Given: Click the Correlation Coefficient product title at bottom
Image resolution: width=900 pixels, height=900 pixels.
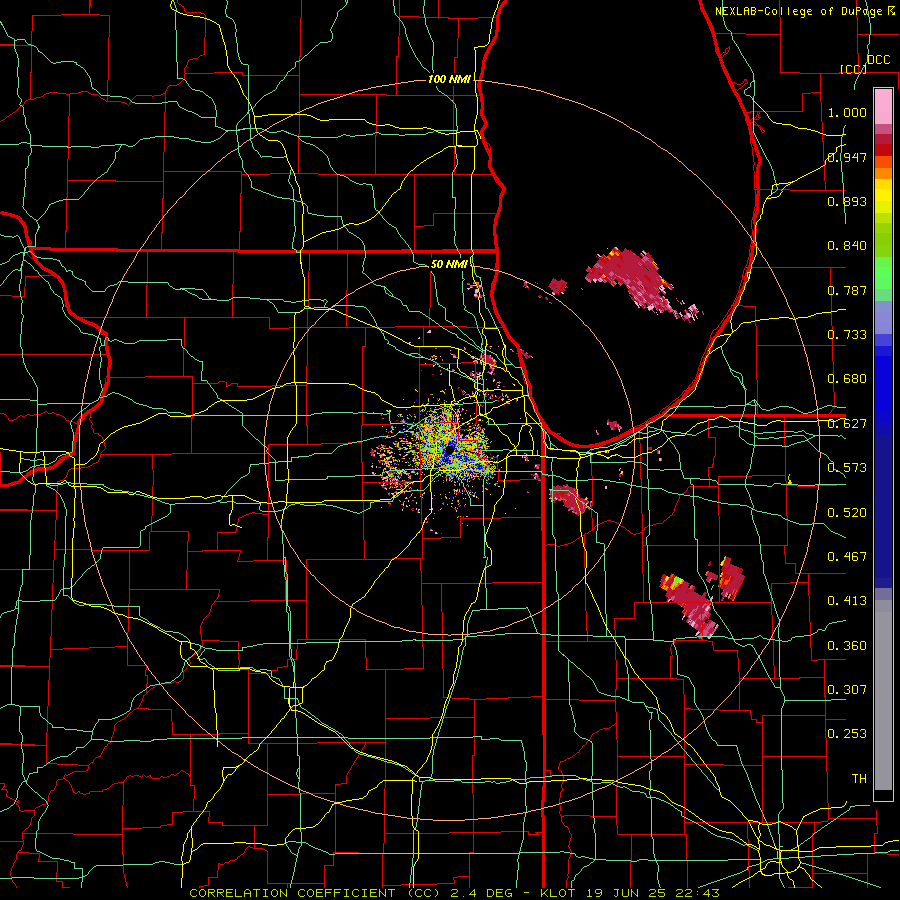Looking at the screenshot, I should point(454,893).
